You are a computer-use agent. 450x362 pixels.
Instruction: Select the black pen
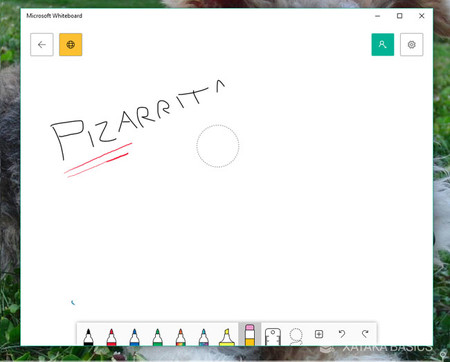(88, 337)
